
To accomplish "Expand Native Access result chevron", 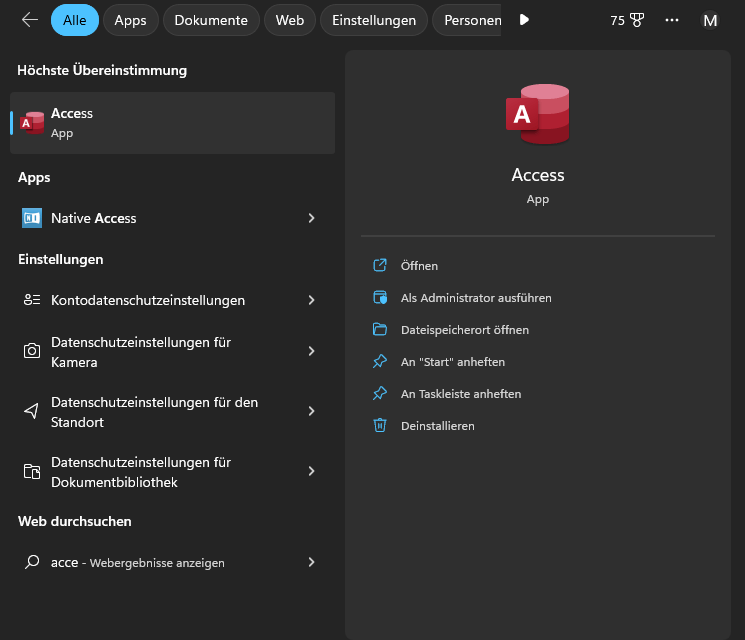I will 311,218.
